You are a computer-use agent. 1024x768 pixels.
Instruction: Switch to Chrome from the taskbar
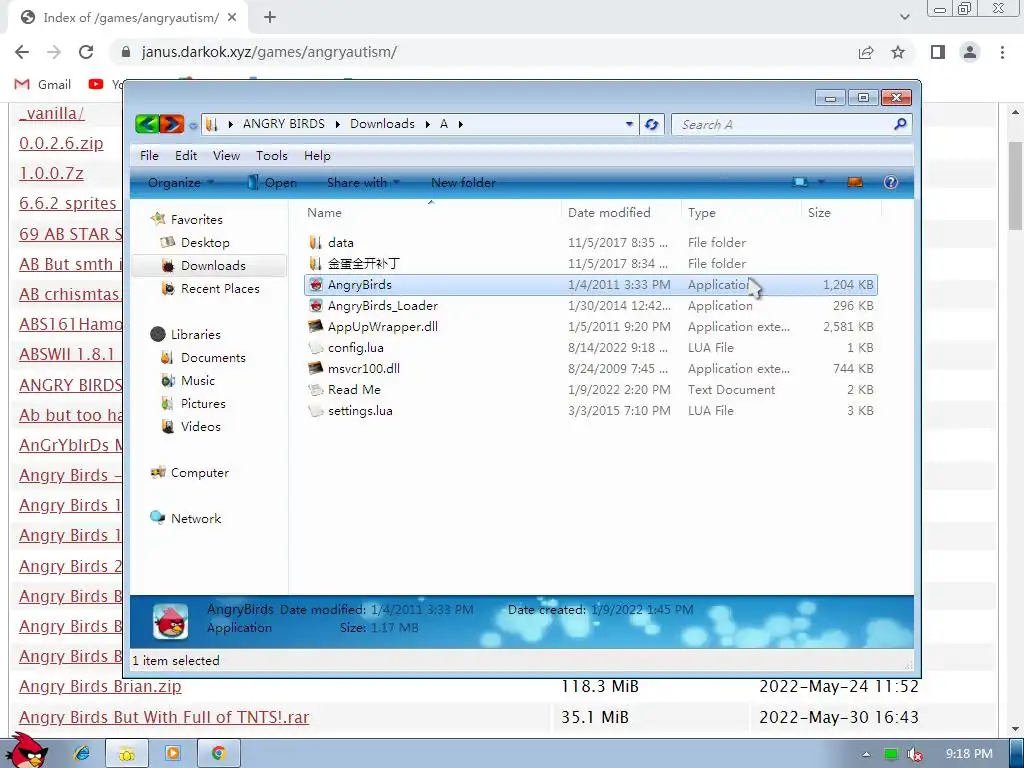coord(219,754)
